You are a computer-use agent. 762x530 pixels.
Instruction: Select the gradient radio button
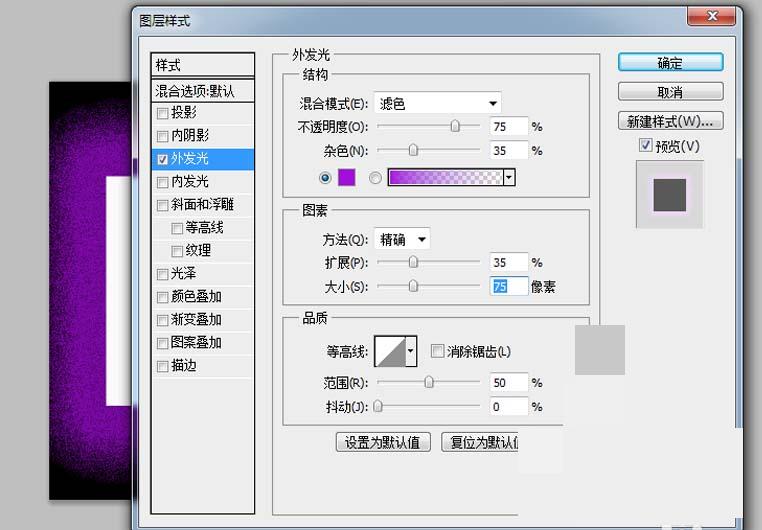tap(376, 178)
